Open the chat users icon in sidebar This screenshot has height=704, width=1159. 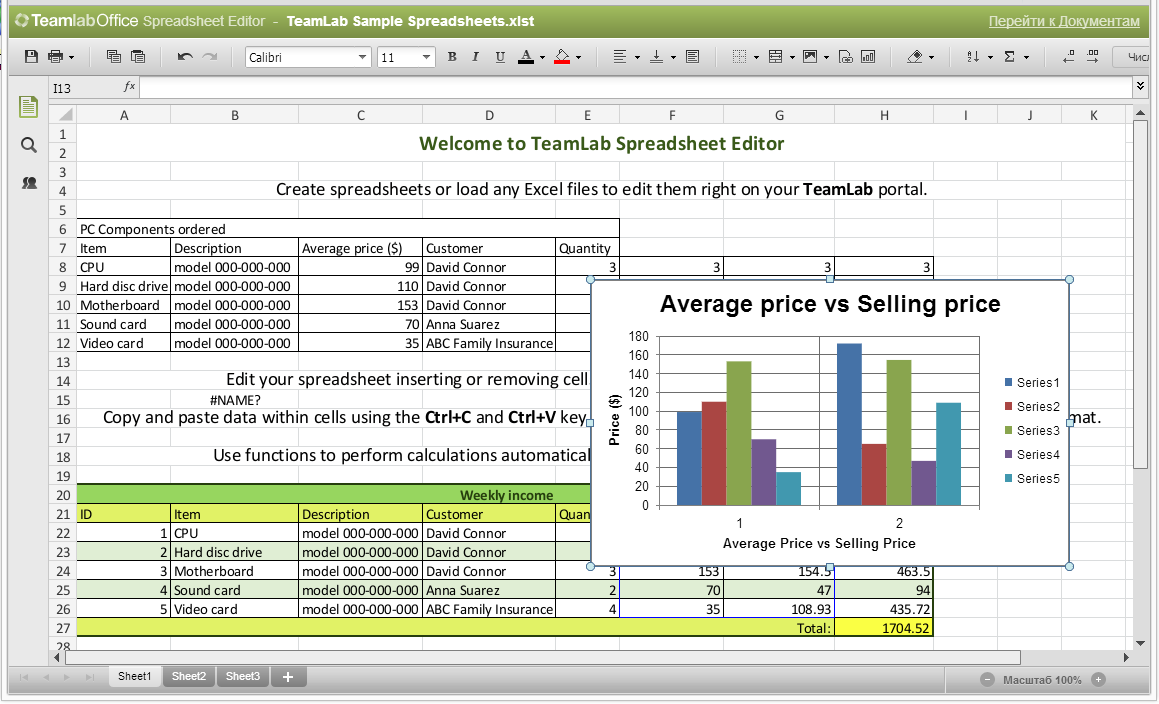click(29, 183)
